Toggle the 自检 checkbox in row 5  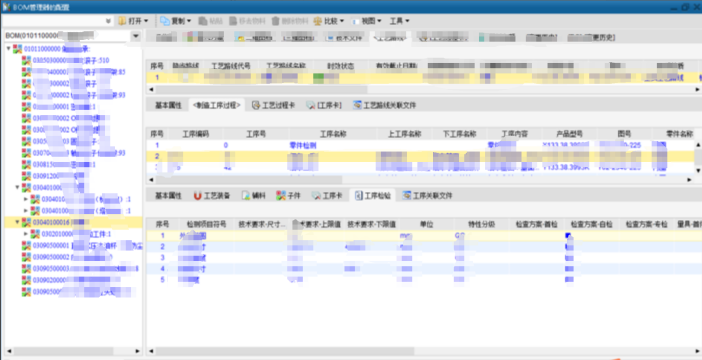point(569,279)
